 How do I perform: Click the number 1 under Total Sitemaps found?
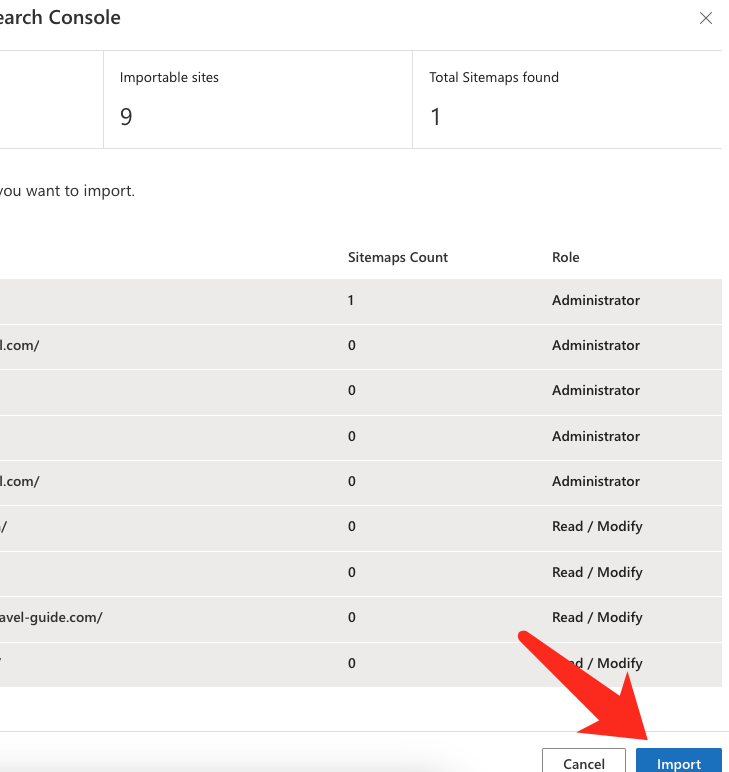(x=435, y=117)
